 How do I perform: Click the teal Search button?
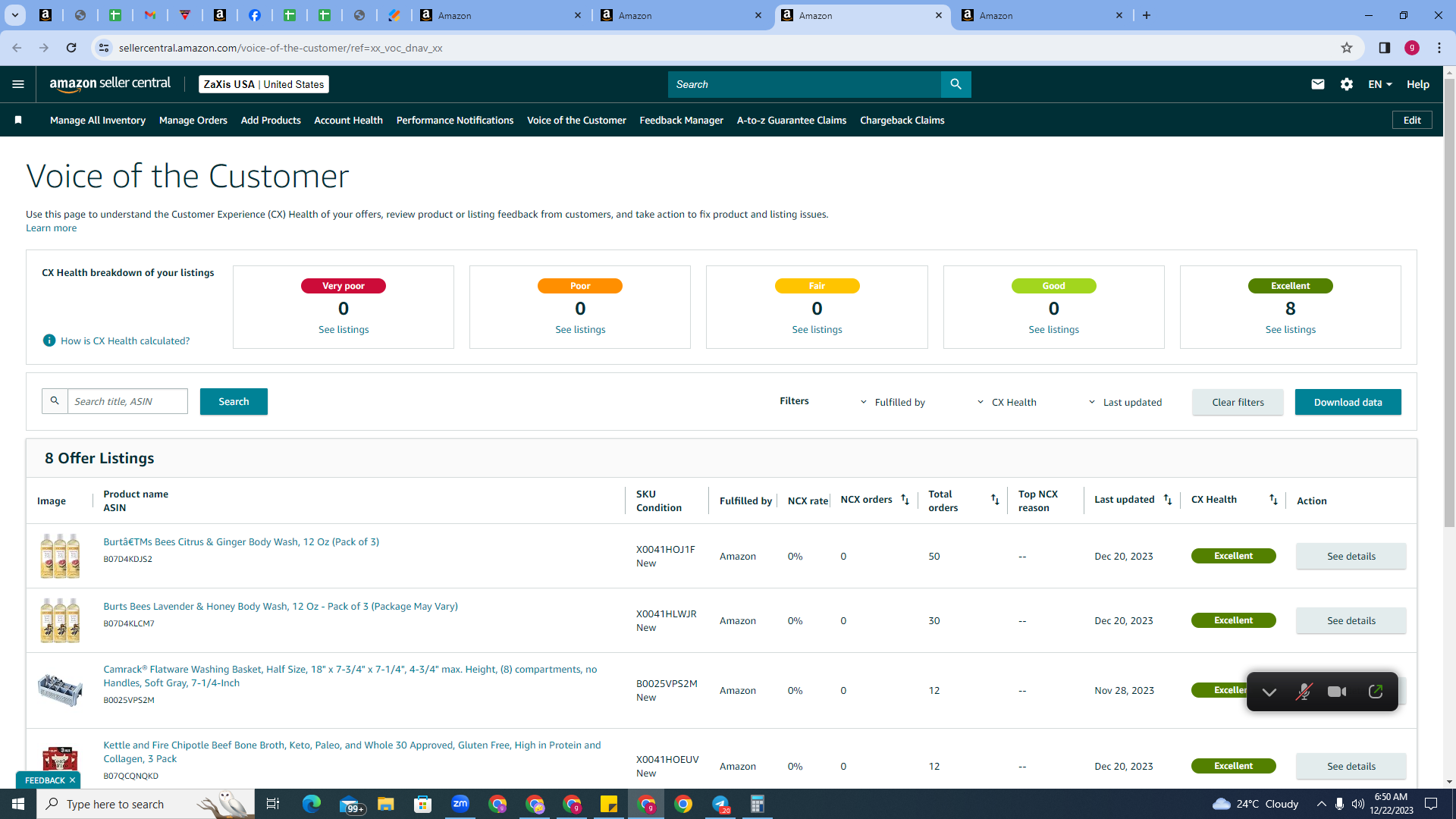(234, 401)
